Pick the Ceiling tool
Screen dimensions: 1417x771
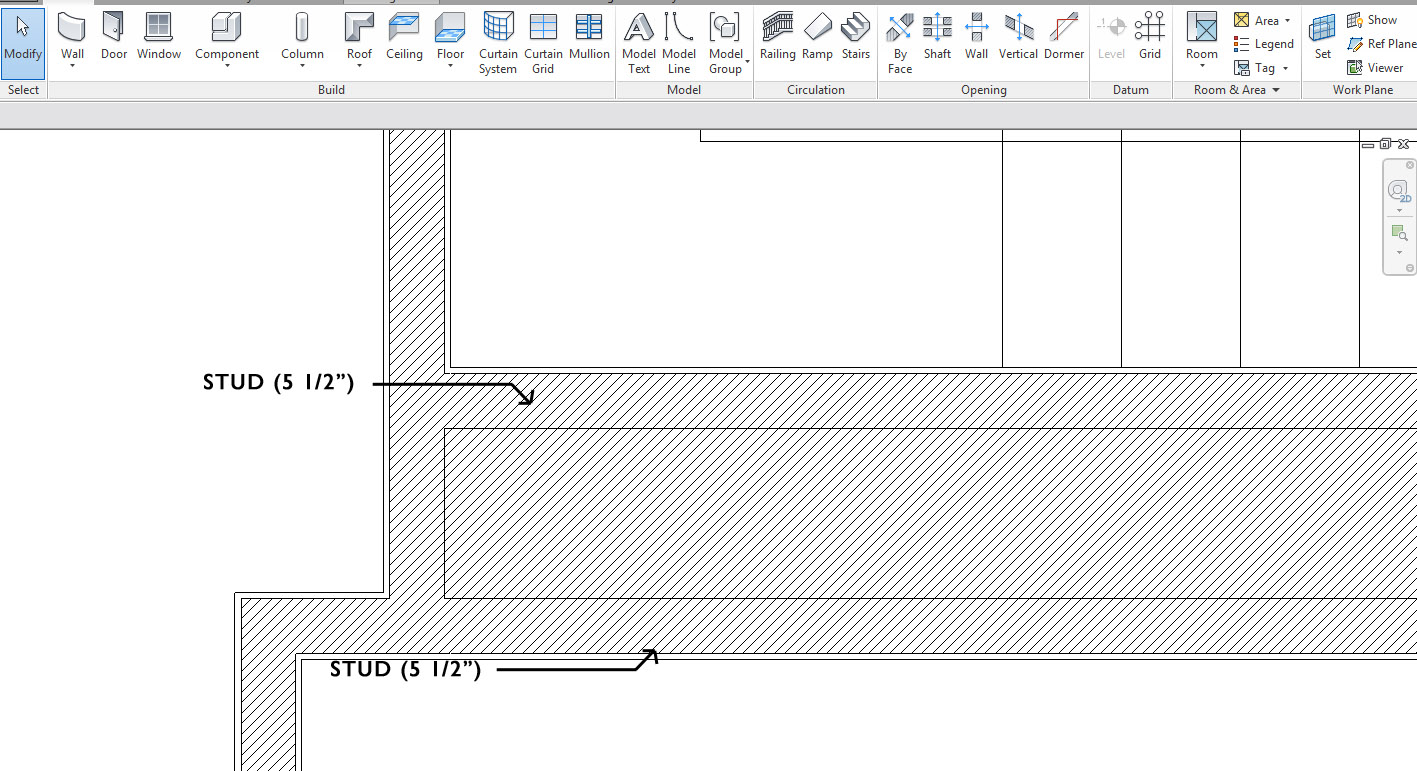tap(404, 38)
